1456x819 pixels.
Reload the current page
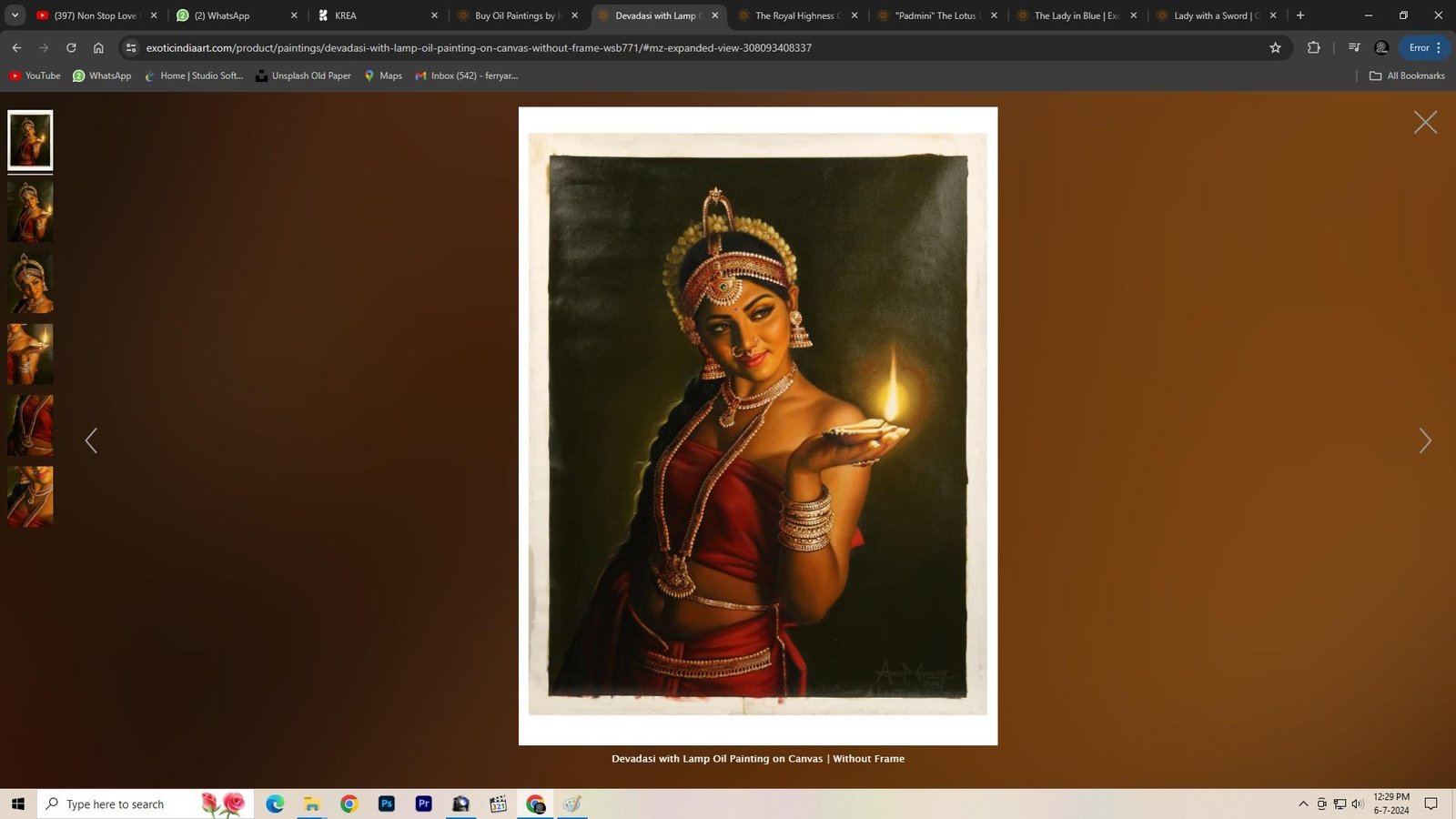[71, 47]
